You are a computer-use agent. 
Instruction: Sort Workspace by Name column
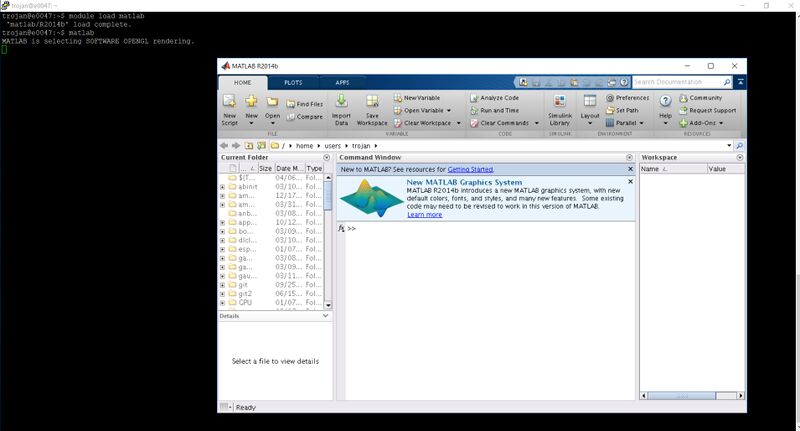pyautogui.click(x=673, y=169)
